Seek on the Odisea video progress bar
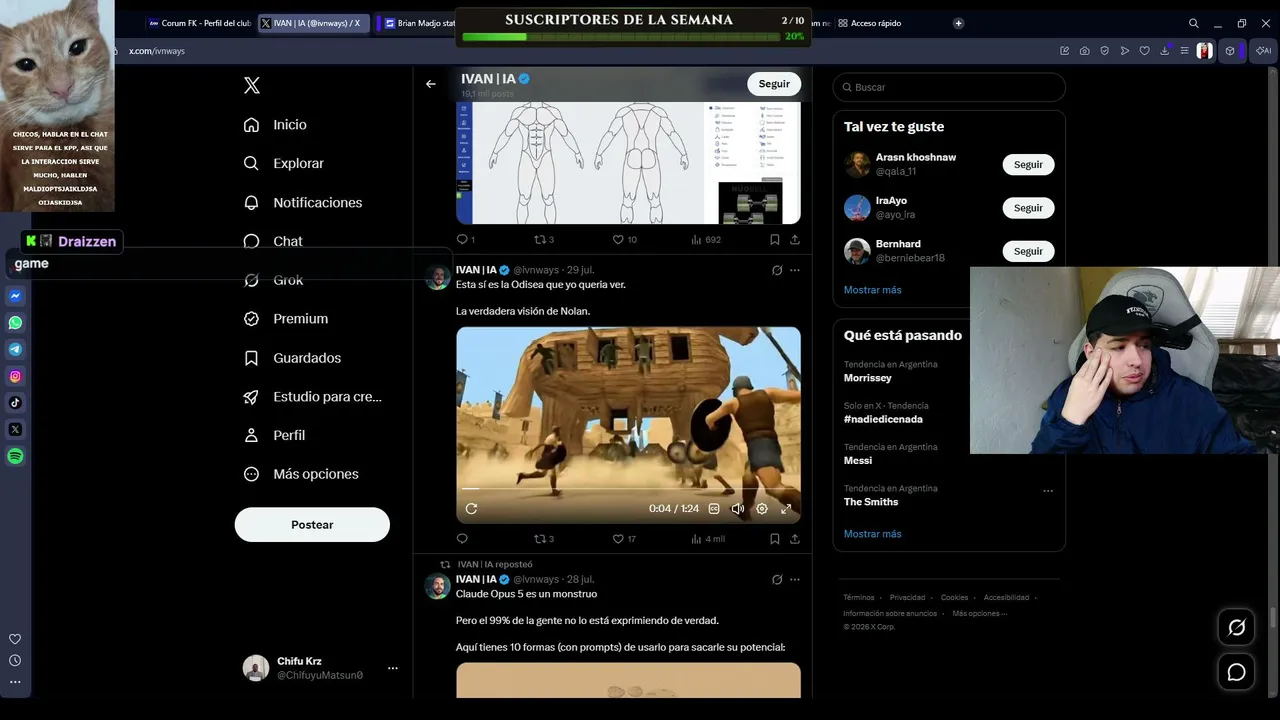The image size is (1280, 720). (628, 489)
